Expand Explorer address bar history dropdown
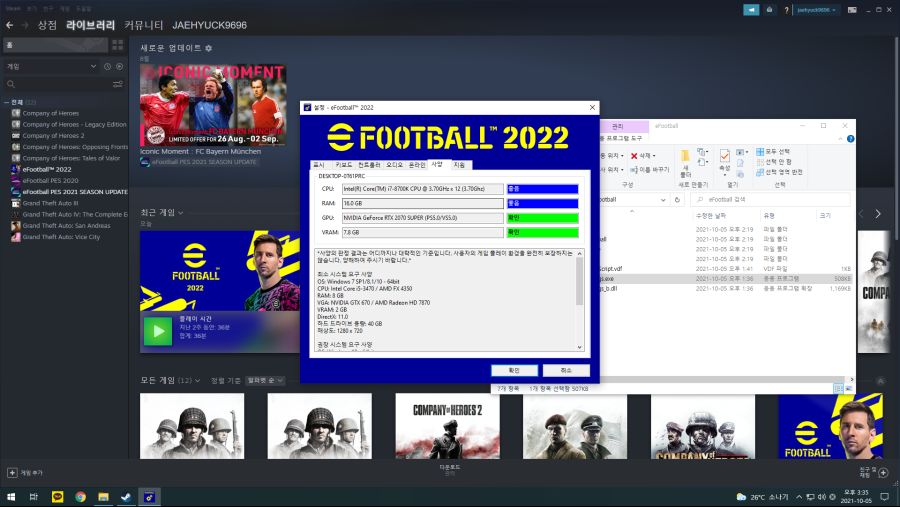The height and width of the screenshot is (507, 900). (663, 200)
